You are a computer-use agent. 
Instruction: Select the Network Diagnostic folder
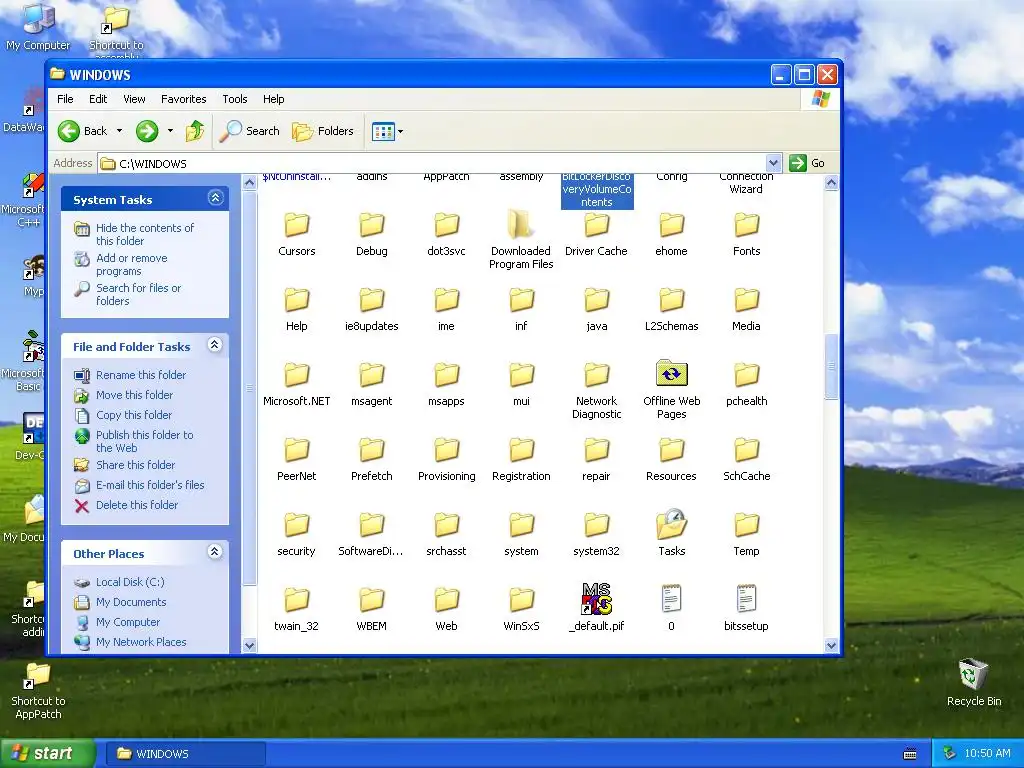pyautogui.click(x=596, y=389)
